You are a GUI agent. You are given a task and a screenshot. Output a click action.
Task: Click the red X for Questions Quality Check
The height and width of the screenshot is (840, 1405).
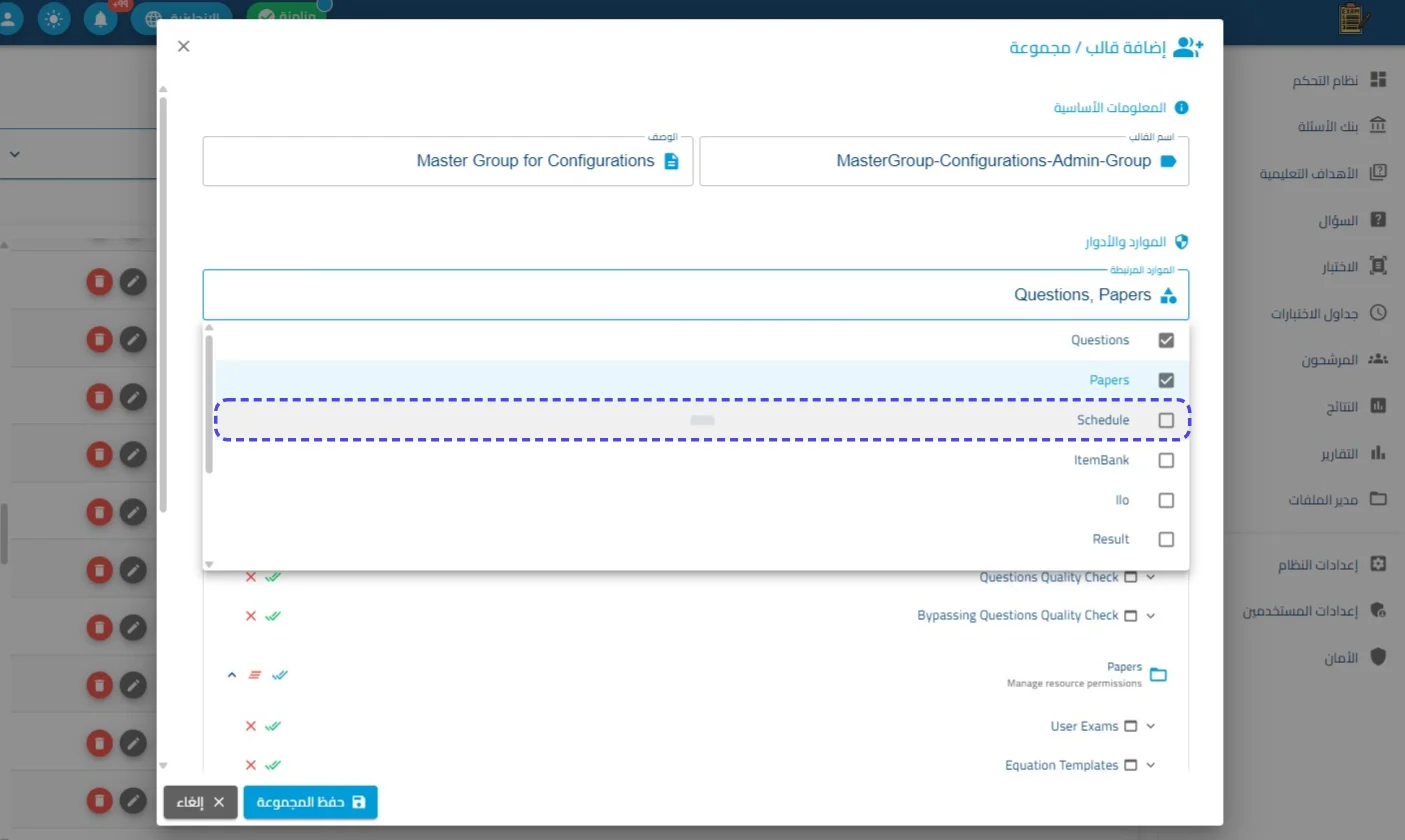(251, 577)
